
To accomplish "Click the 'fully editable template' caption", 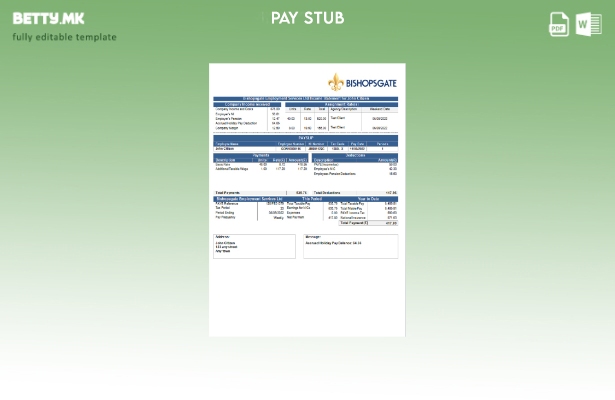I will [x=65, y=37].
